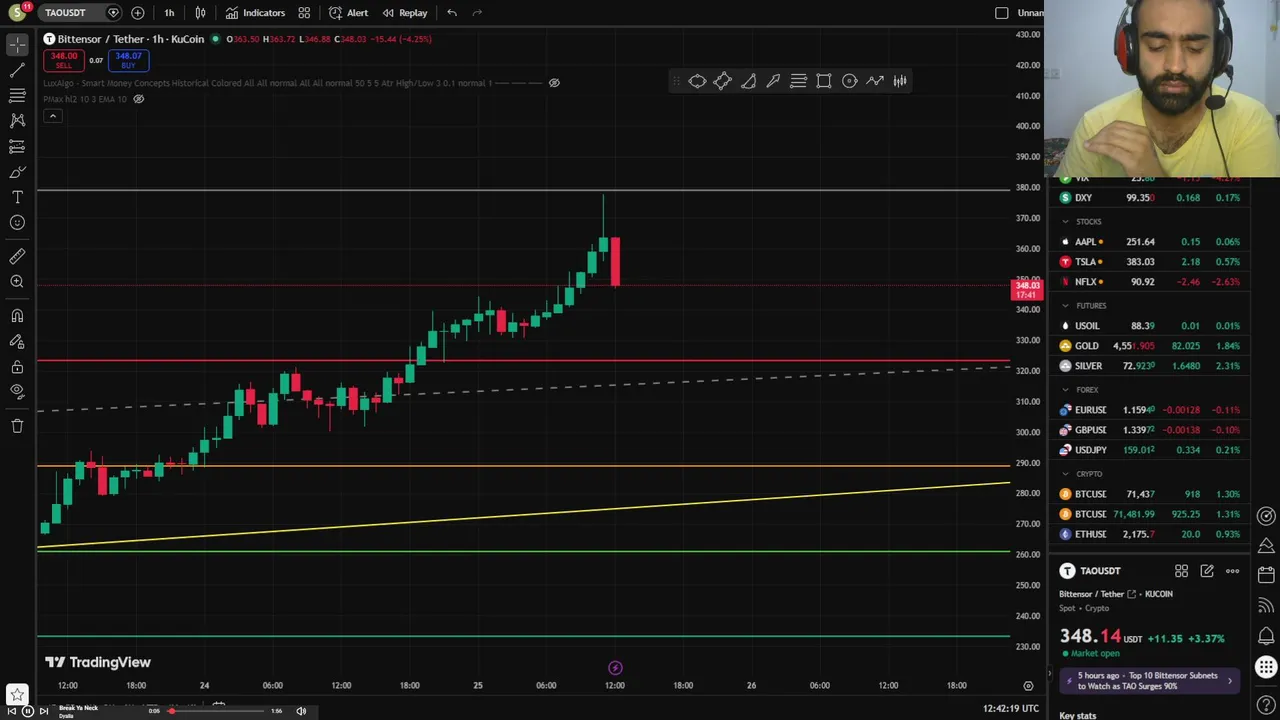Toggle stay in drawing mode
This screenshot has width=1280, height=720.
click(x=17, y=342)
